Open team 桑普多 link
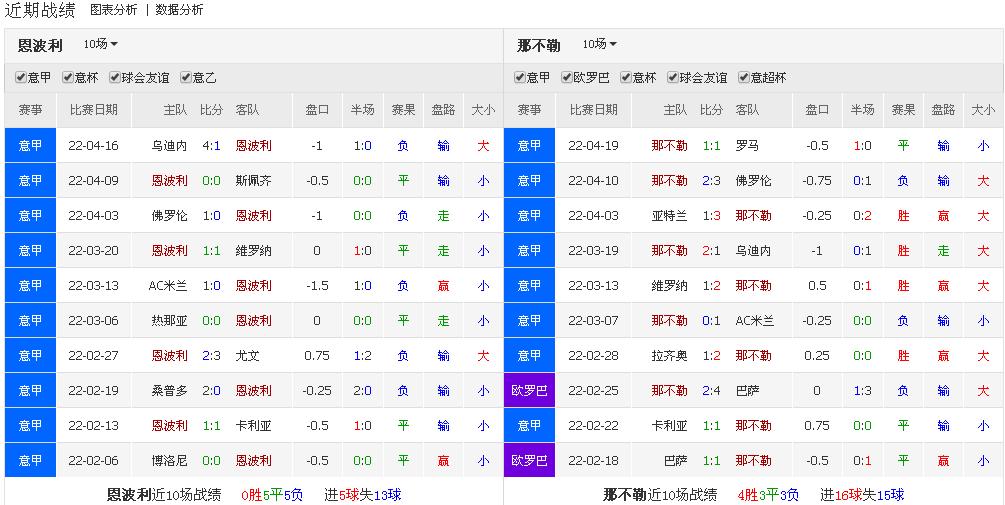Screen dimensions: 1005x505 tap(170, 390)
